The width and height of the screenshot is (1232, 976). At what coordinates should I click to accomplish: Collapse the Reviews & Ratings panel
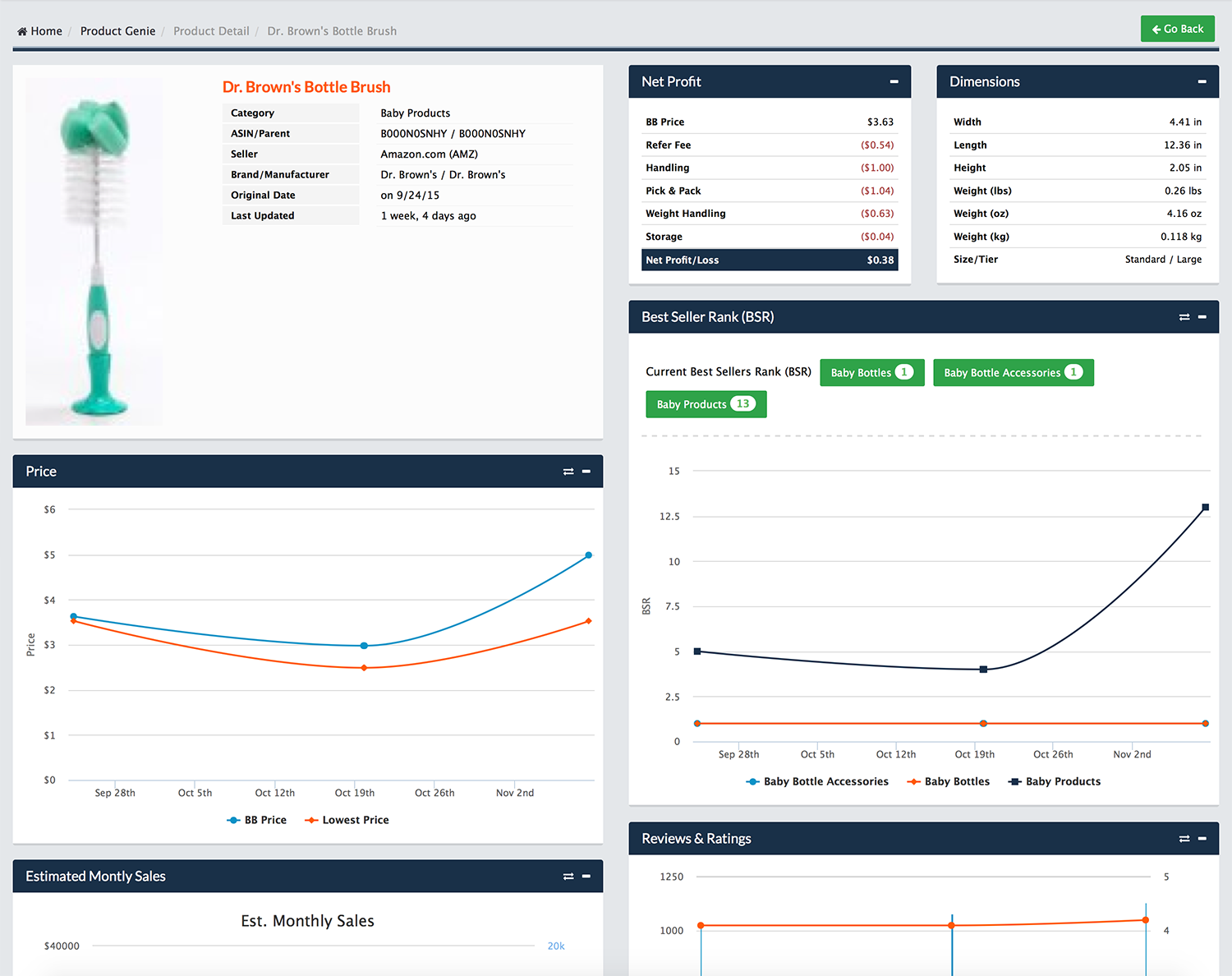[1202, 839]
